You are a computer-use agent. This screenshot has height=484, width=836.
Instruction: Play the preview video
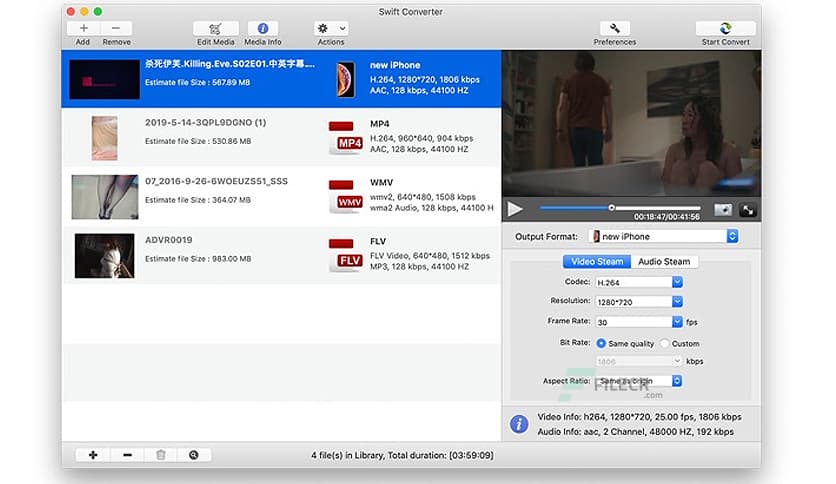click(x=515, y=209)
